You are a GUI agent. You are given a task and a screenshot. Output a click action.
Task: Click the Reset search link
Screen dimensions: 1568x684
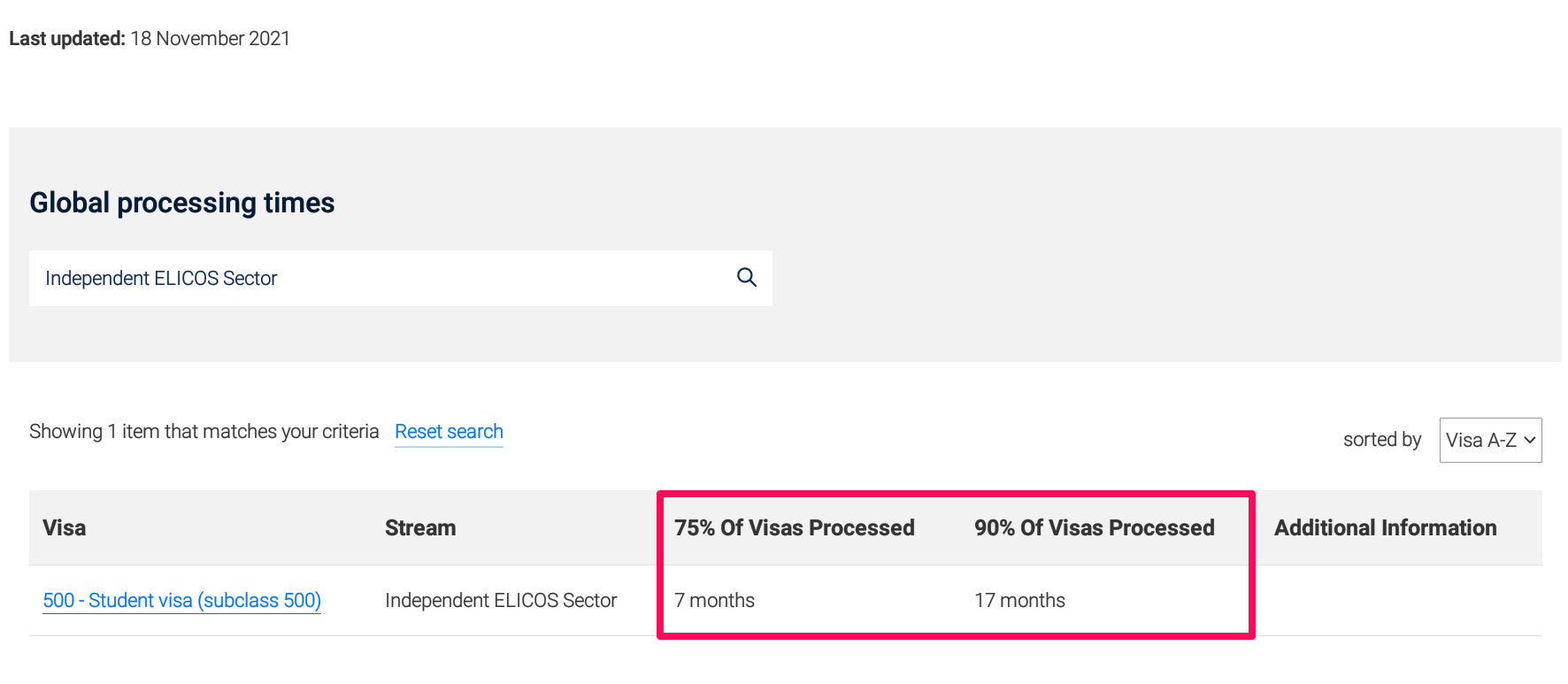[449, 432]
